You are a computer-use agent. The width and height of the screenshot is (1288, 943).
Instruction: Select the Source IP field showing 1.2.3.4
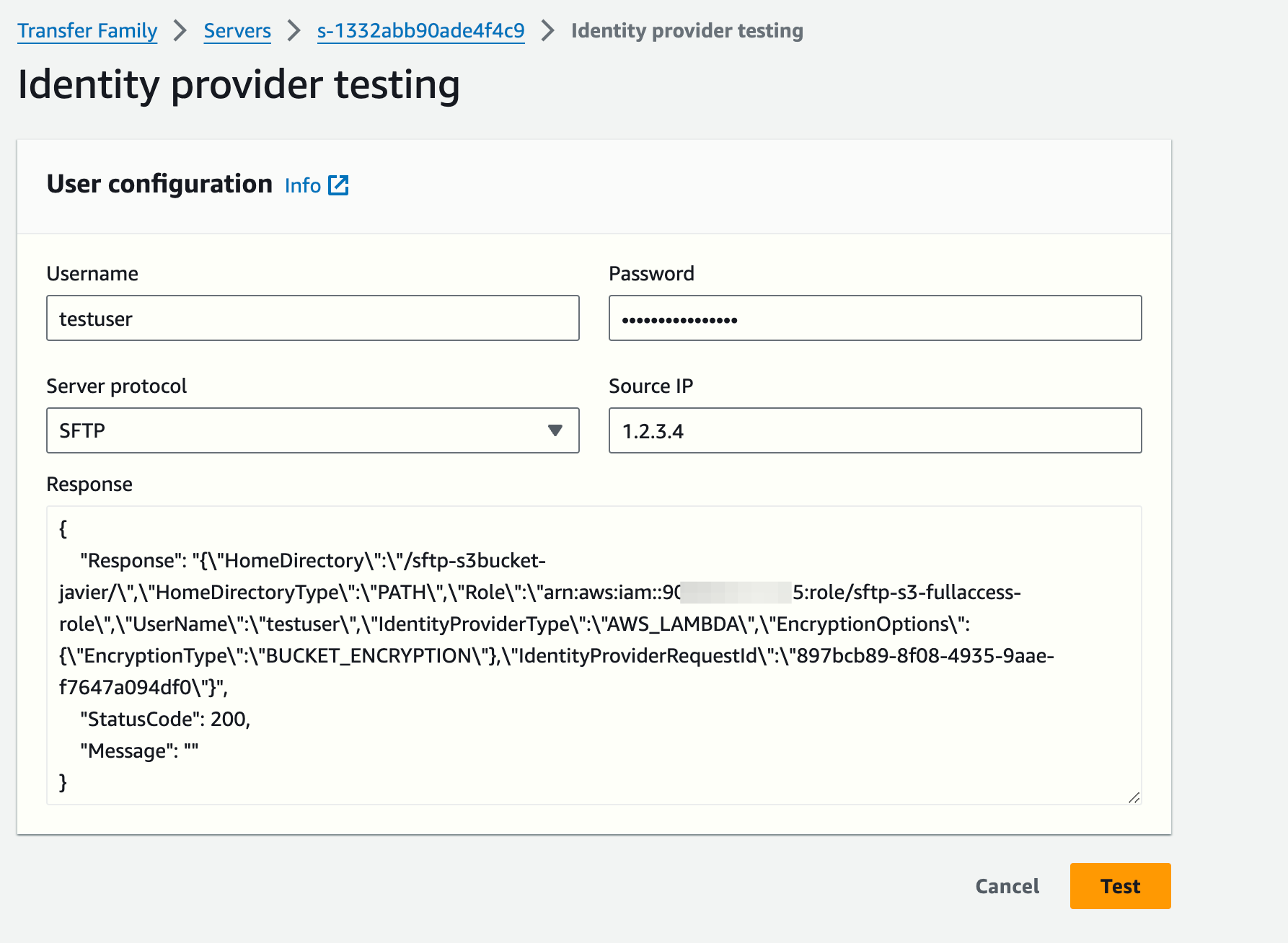click(875, 430)
